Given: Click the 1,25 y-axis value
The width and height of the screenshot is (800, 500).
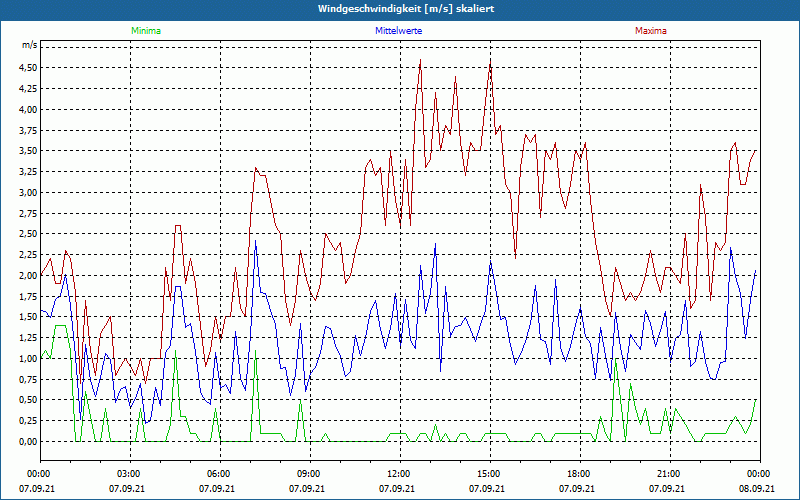Looking at the screenshot, I should 28,338.
